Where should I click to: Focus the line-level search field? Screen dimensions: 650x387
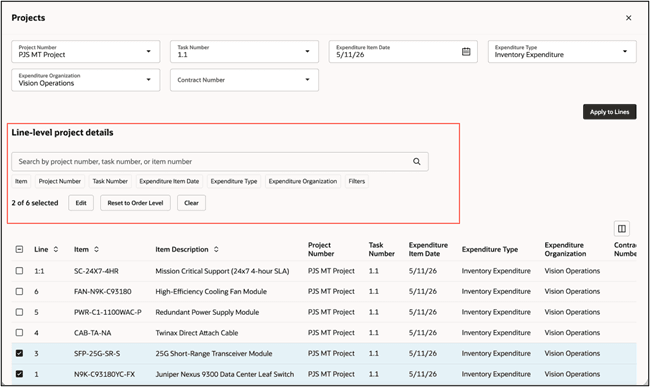tap(220, 162)
